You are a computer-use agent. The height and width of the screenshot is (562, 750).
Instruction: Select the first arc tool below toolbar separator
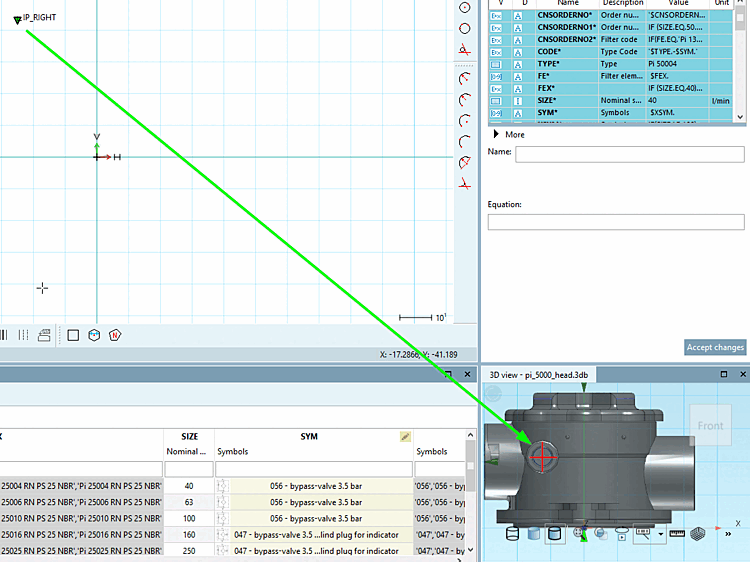(464, 78)
